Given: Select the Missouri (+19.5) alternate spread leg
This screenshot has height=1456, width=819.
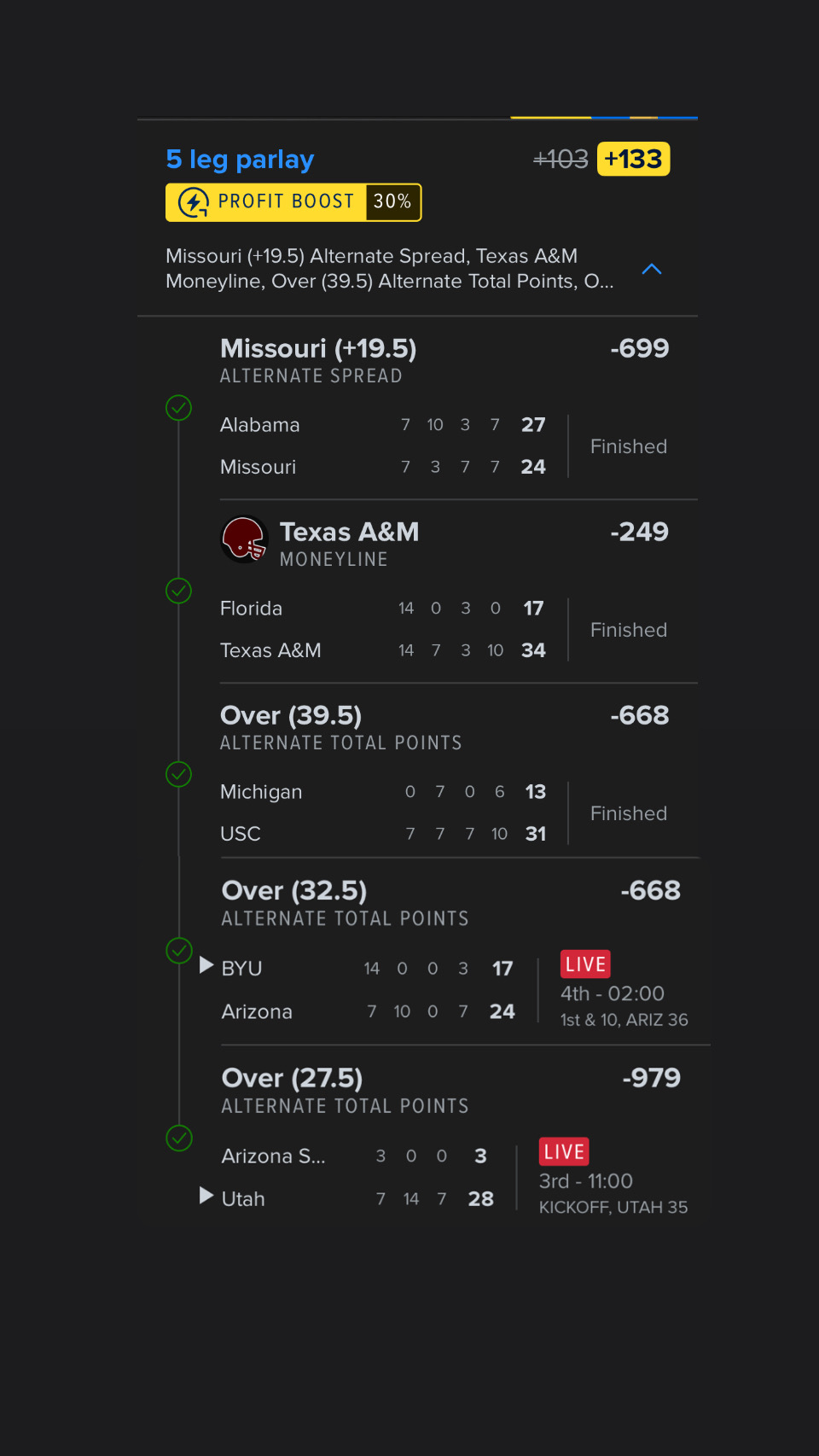Looking at the screenshot, I should (x=318, y=349).
